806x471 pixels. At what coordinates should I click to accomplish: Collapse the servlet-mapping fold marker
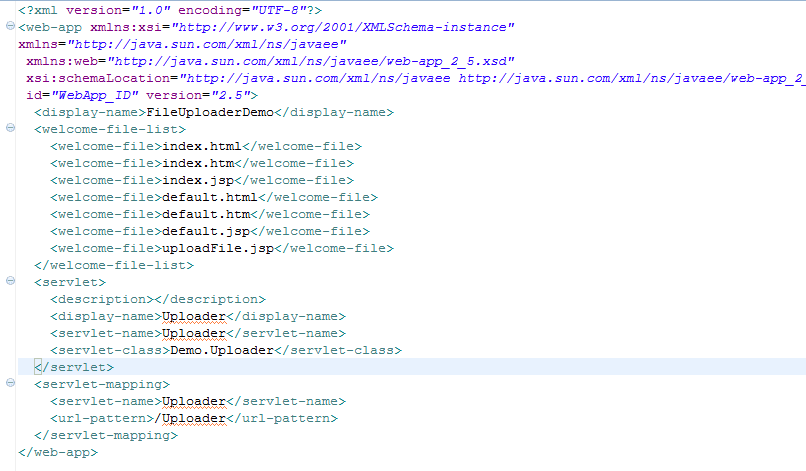pyautogui.click(x=10, y=383)
